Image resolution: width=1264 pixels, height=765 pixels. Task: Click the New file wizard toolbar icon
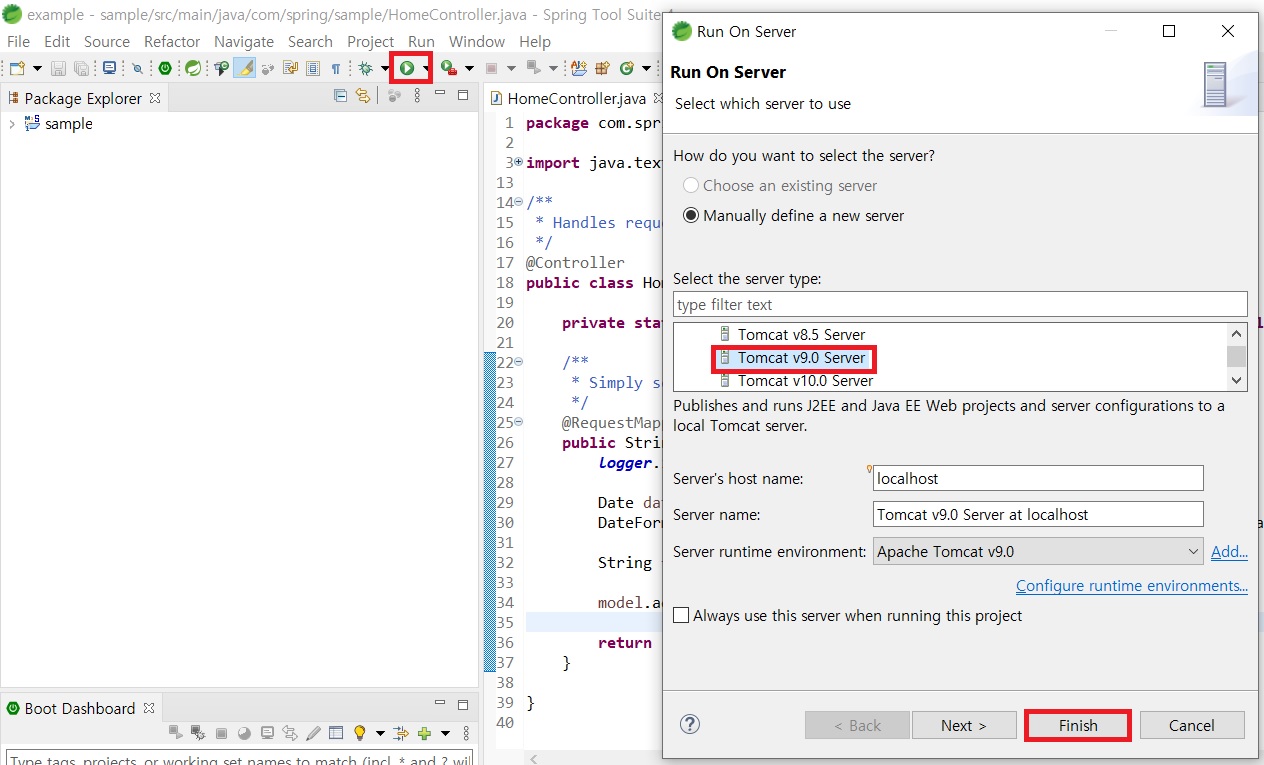click(18, 68)
